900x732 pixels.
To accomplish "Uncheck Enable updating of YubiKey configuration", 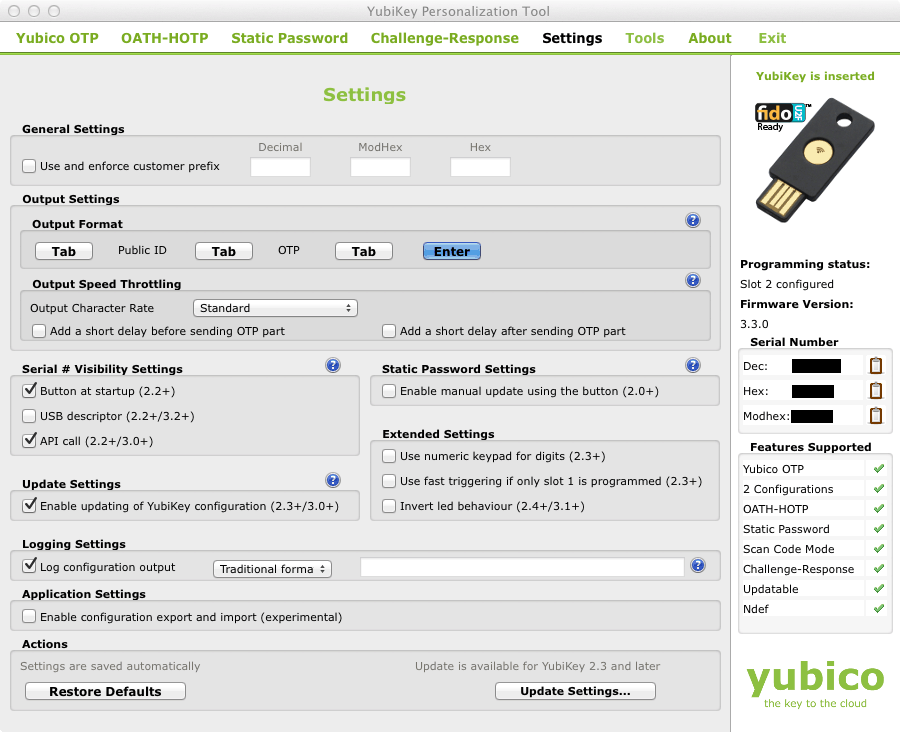I will coord(29,506).
